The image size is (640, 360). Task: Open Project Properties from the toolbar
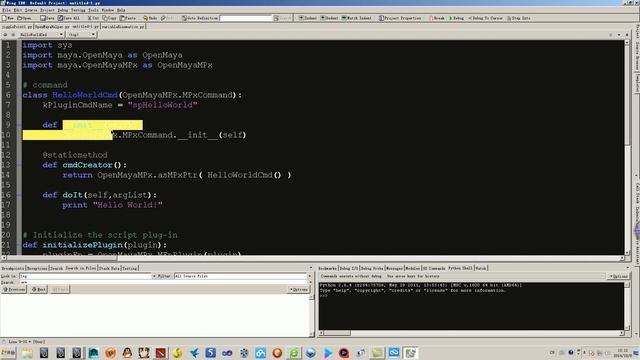point(400,18)
